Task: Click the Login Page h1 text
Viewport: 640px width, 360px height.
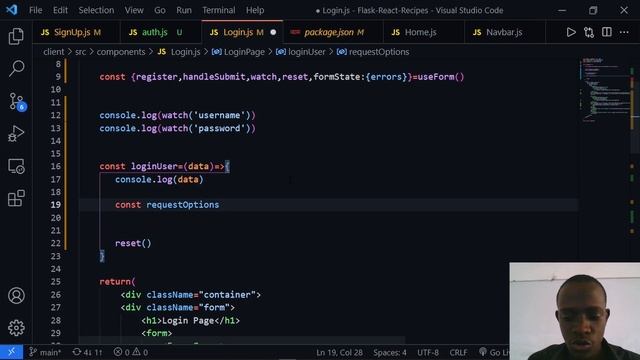Action: (x=188, y=320)
